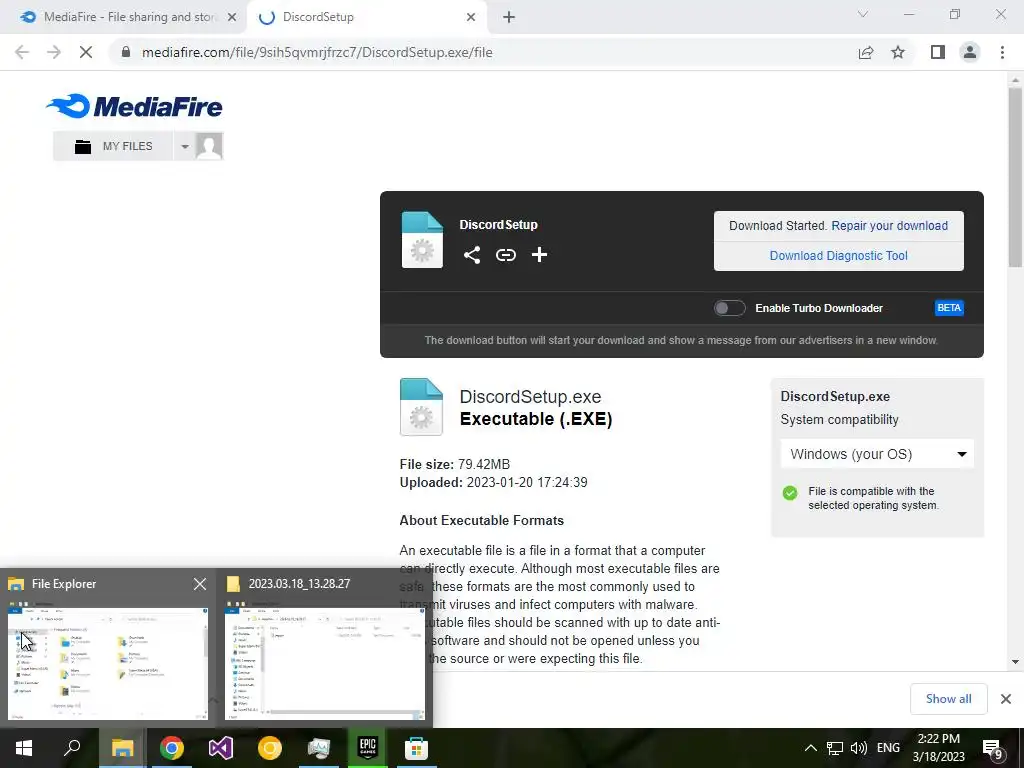Image resolution: width=1024 pixels, height=768 pixels.
Task: Click the green compatibility checkmark
Action: pyautogui.click(x=790, y=492)
